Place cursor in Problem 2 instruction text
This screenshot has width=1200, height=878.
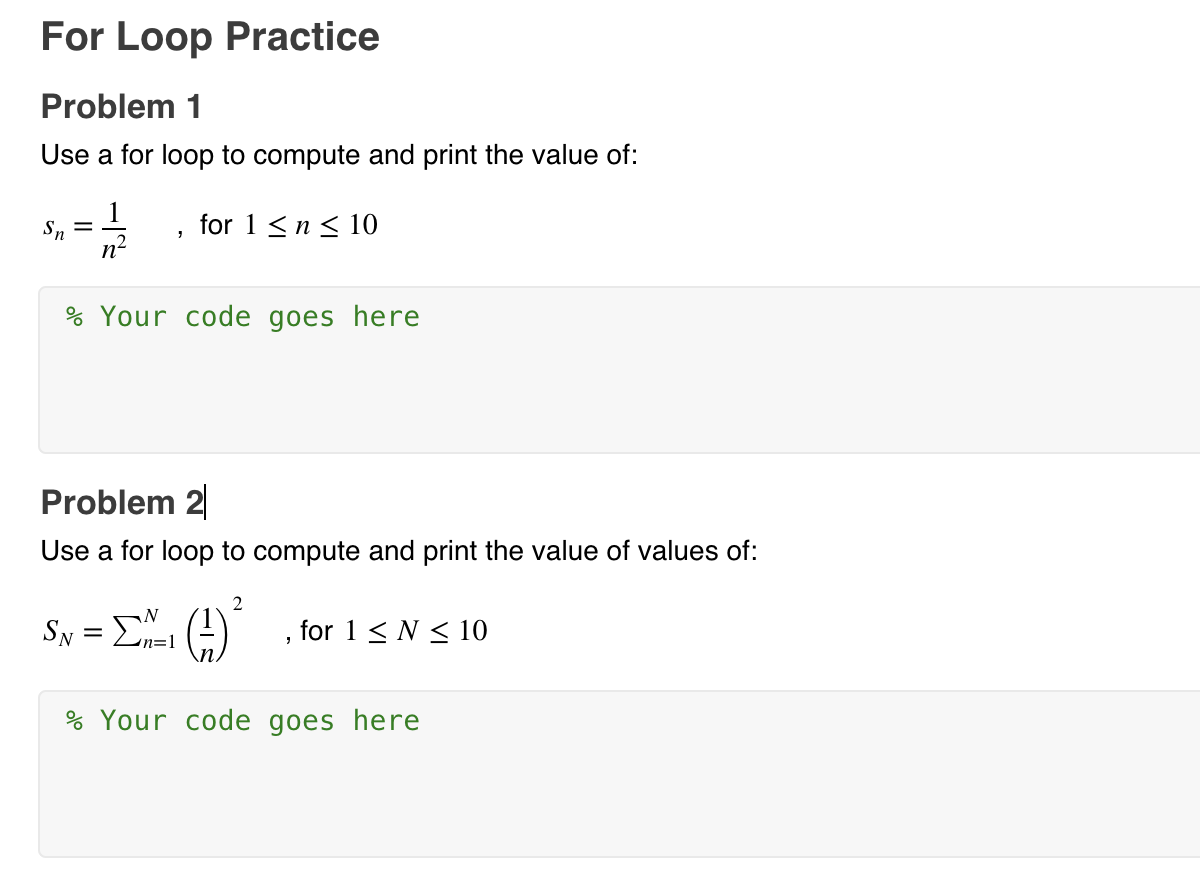tap(399, 551)
